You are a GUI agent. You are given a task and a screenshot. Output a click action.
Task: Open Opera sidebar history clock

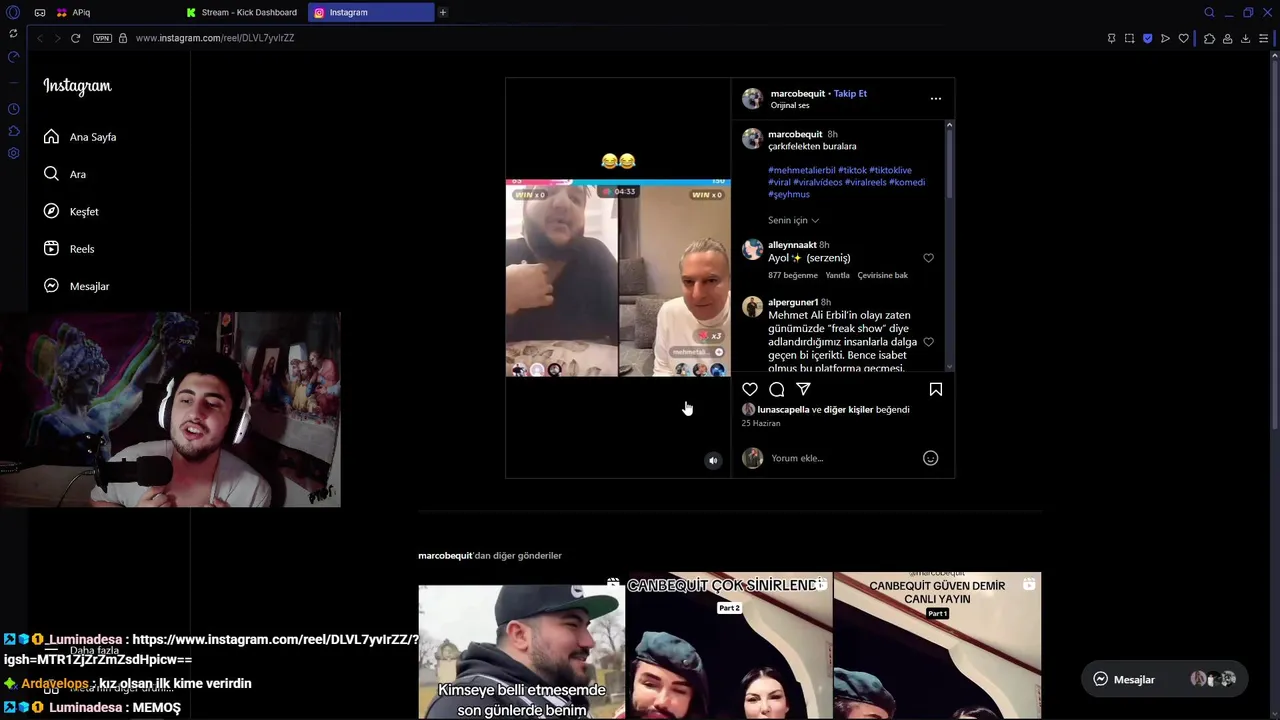14,109
